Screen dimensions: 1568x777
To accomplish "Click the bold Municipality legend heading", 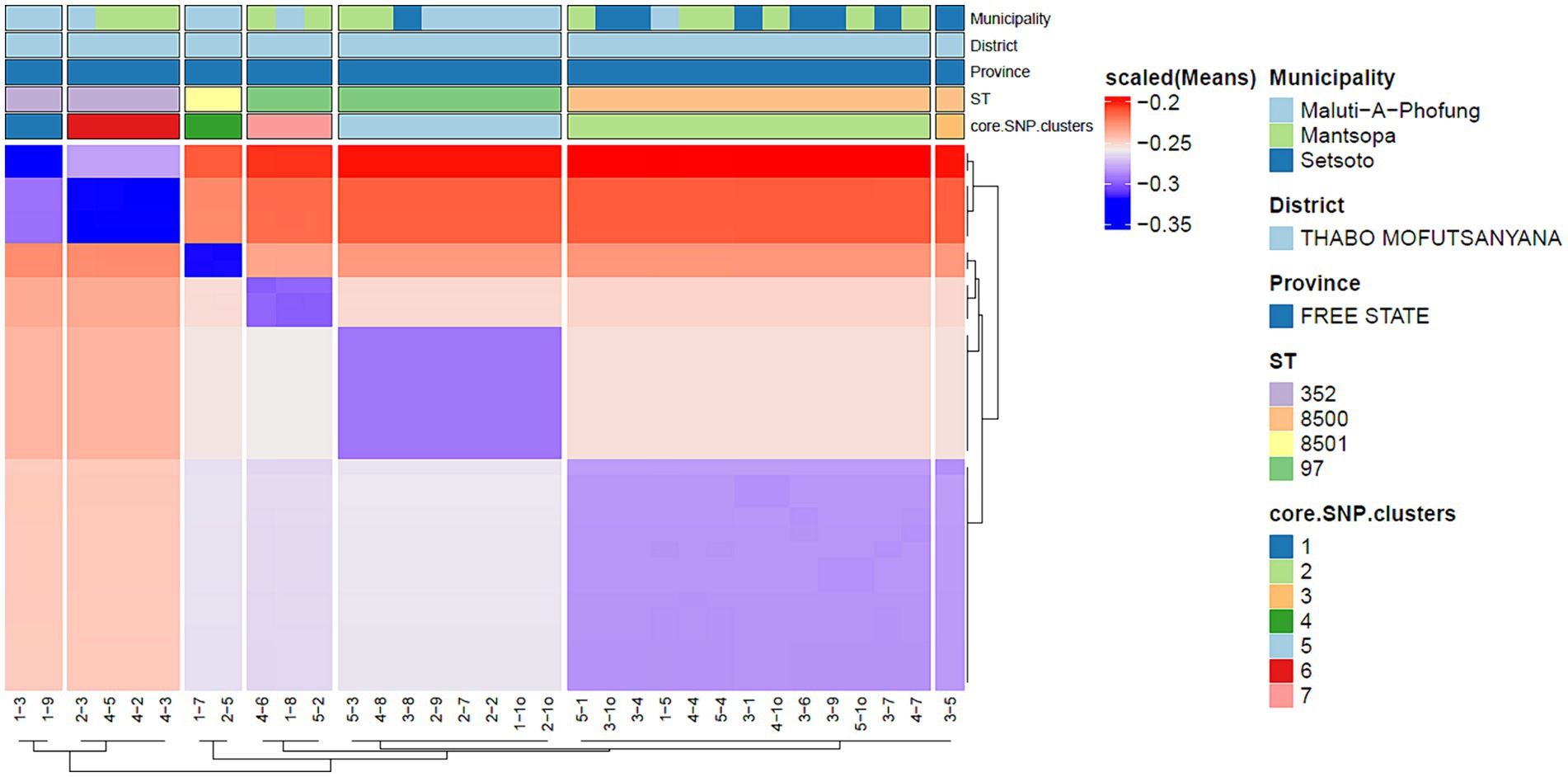I will (1332, 78).
